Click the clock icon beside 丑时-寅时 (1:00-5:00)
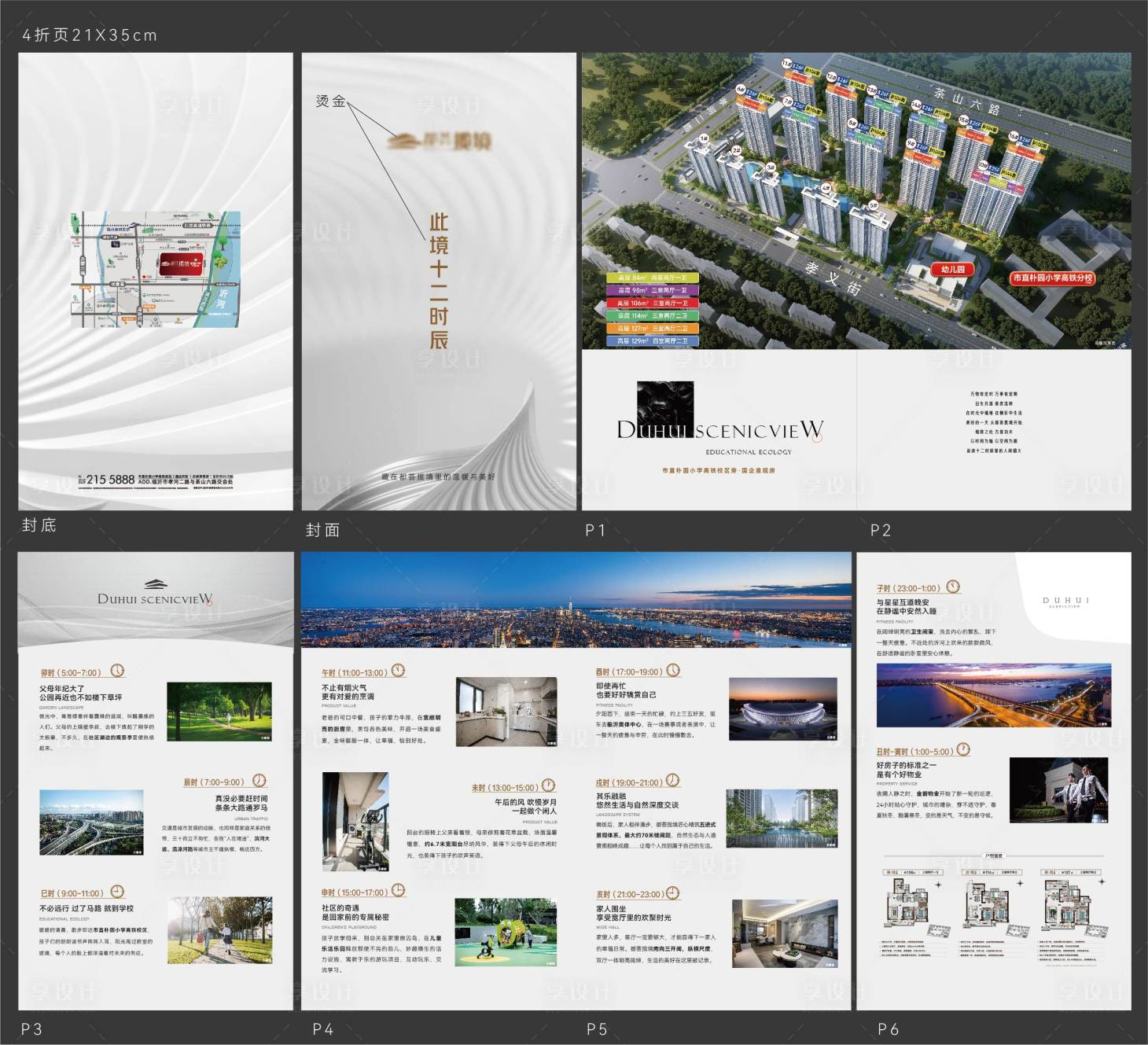1148x1045 pixels. point(963,750)
